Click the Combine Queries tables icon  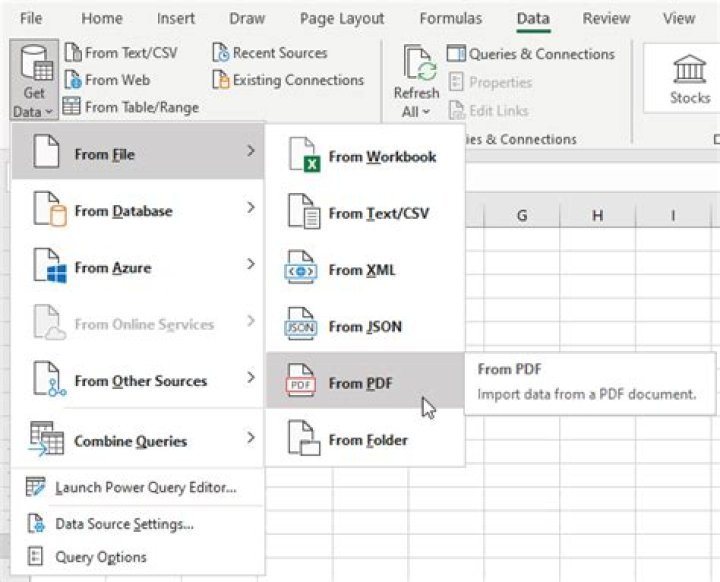(46, 439)
